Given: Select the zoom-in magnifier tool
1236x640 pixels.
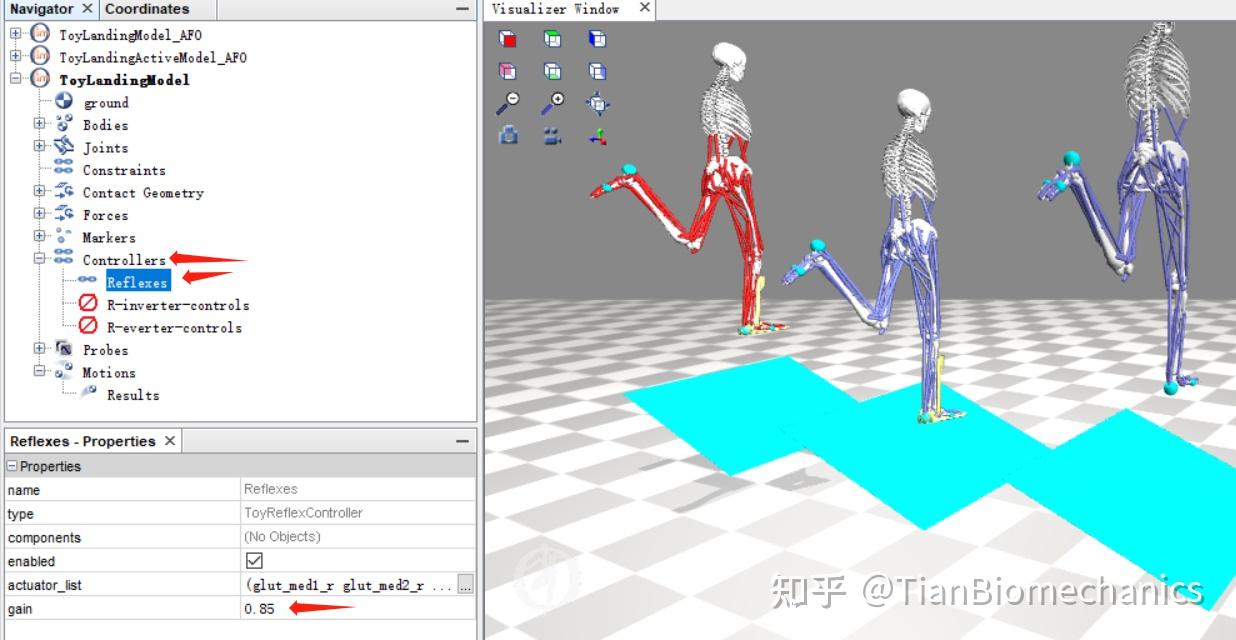Looking at the screenshot, I should 553,103.
